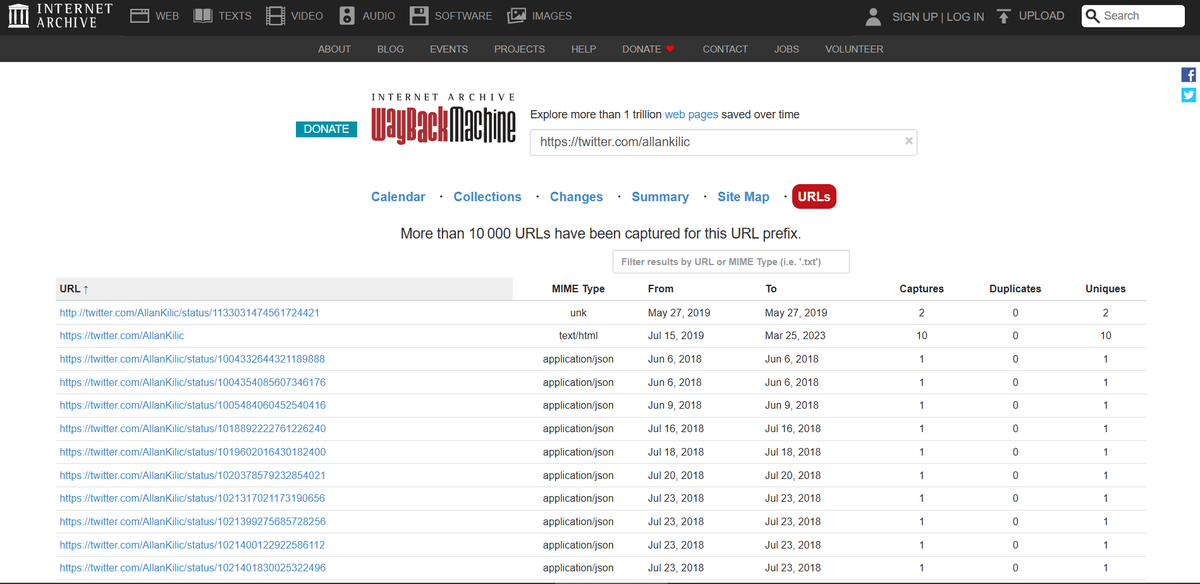Open status/1004354085607346176 URL link
Screen dimensions: 1200x584
[192, 382]
